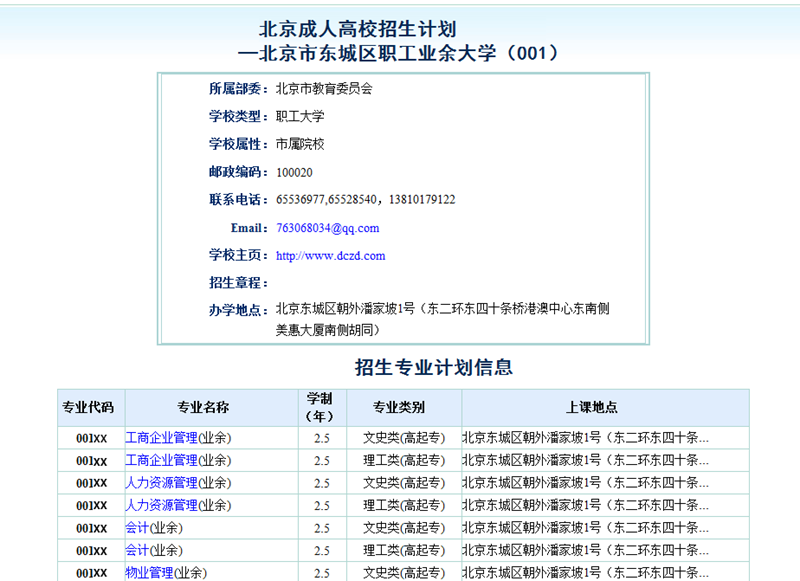The height and width of the screenshot is (581, 800).
Task: Click 人力资源管理 link in the 理工类 row
Action: [161, 506]
